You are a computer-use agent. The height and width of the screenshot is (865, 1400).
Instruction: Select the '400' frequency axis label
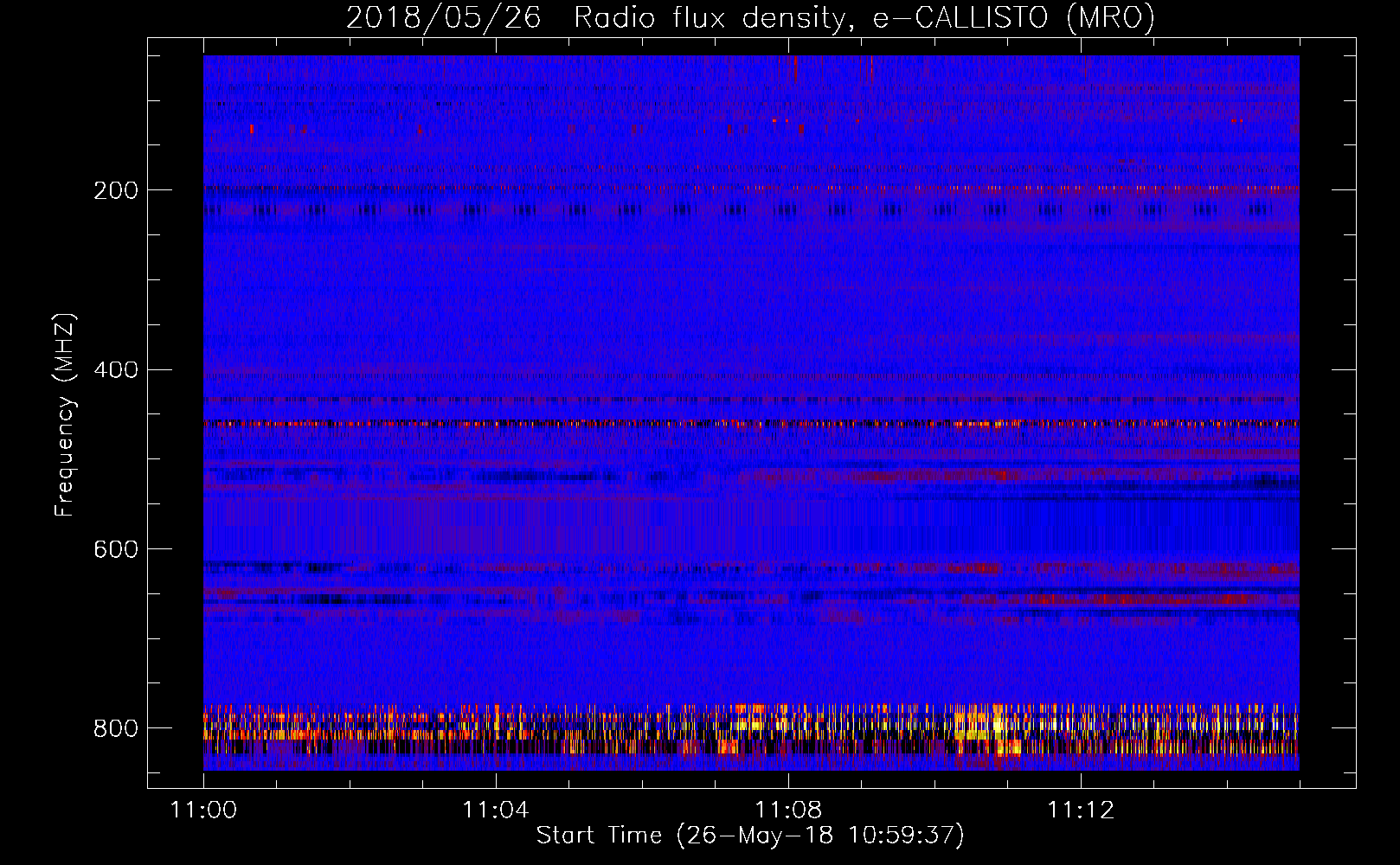coord(115,370)
